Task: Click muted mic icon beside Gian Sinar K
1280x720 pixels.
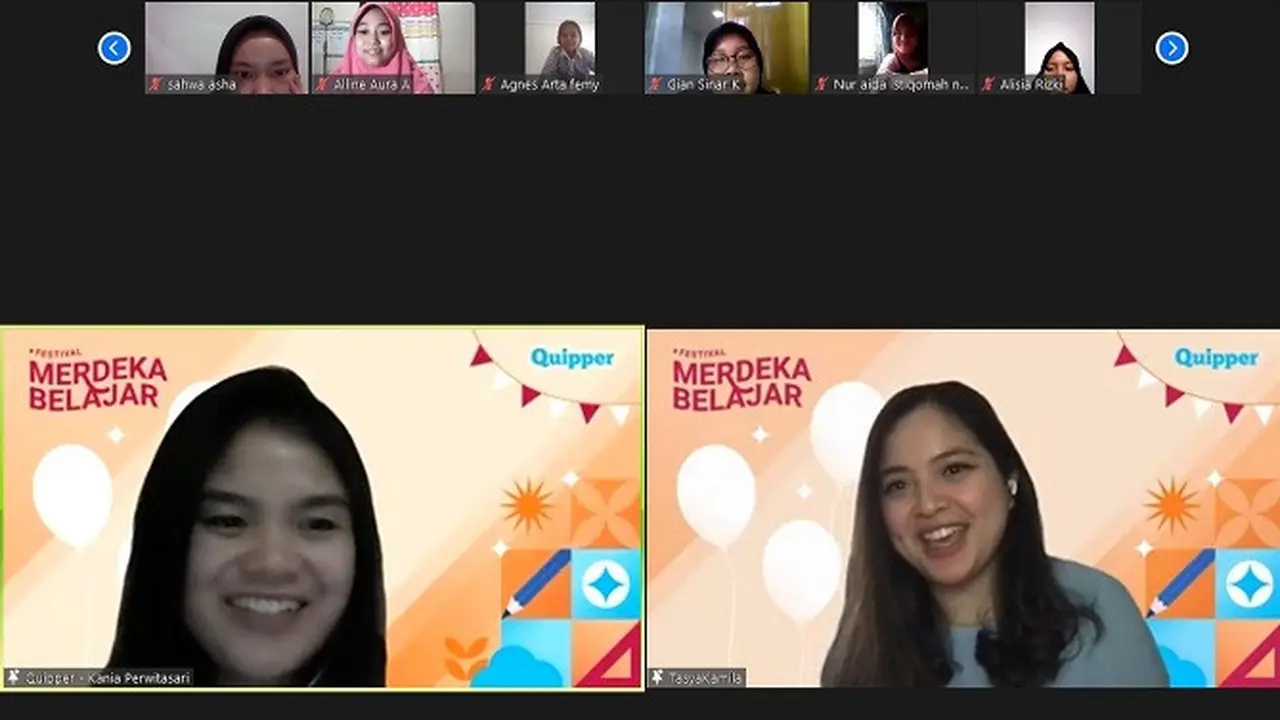Action: click(x=655, y=85)
